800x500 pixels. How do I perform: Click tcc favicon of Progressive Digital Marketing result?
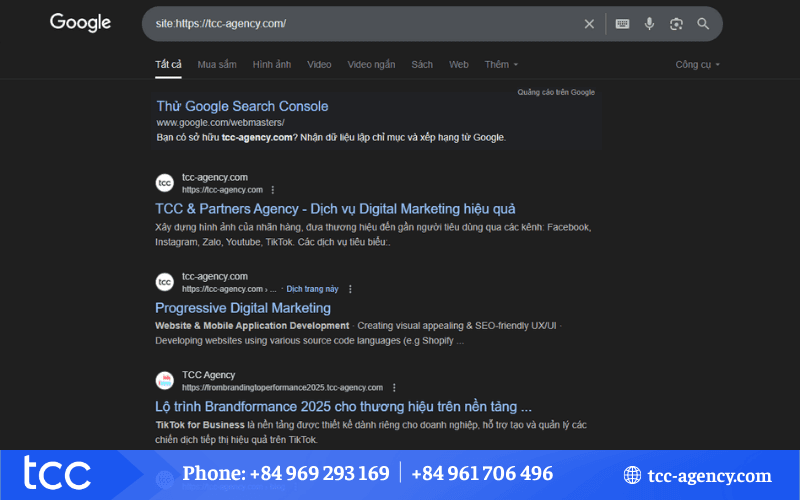(x=164, y=282)
